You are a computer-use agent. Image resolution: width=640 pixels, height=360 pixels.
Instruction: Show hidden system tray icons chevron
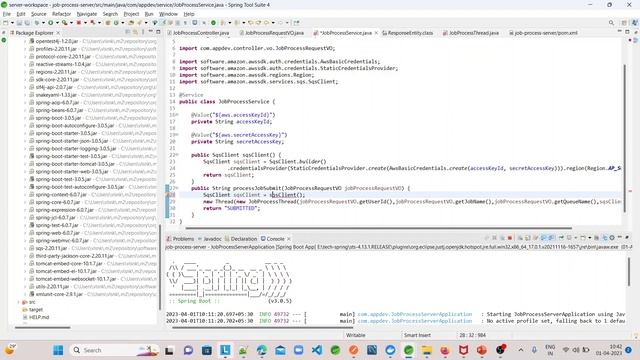pos(520,350)
